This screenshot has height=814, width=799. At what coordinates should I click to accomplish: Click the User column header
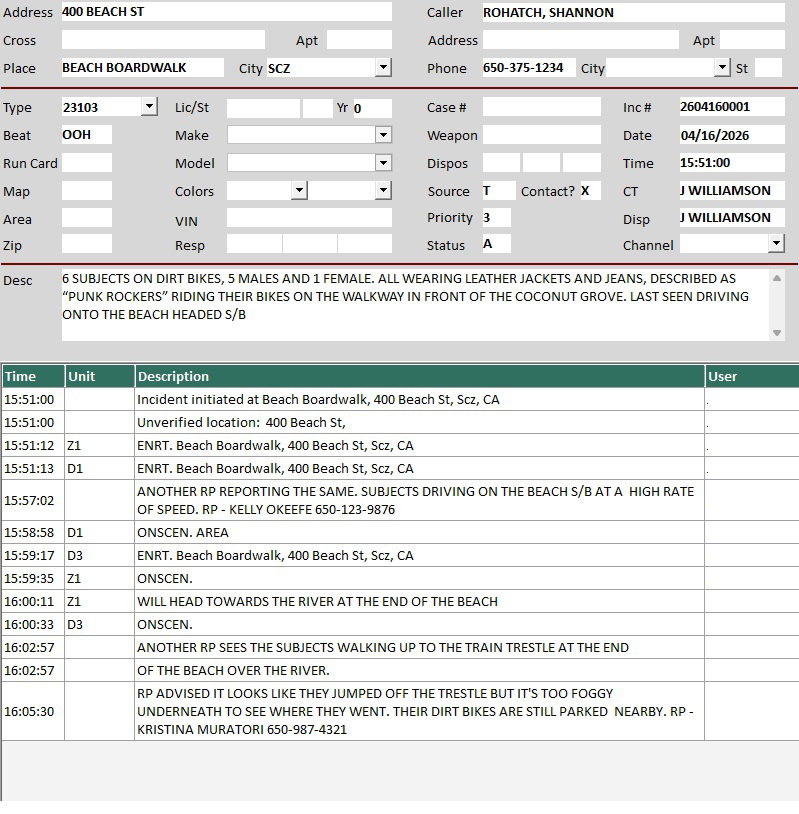(750, 376)
